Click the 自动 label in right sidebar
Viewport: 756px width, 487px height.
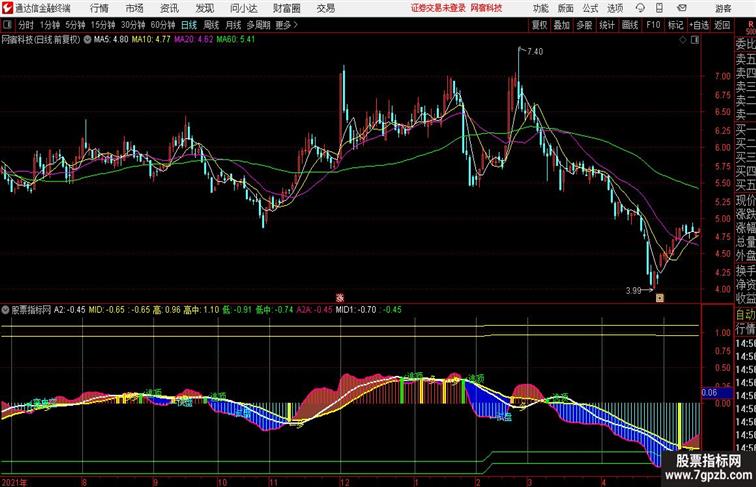(745, 314)
